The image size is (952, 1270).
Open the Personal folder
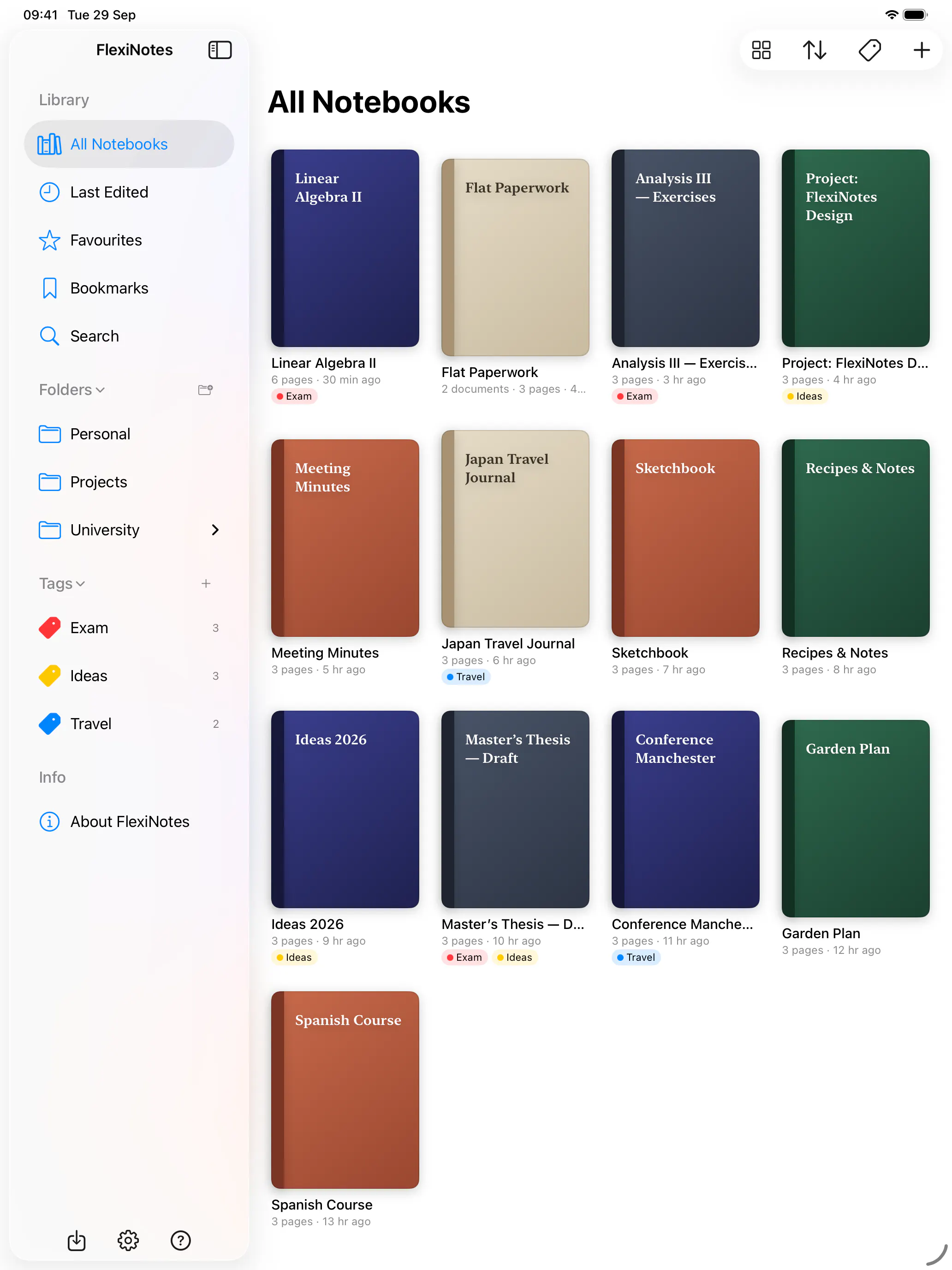tap(129, 434)
